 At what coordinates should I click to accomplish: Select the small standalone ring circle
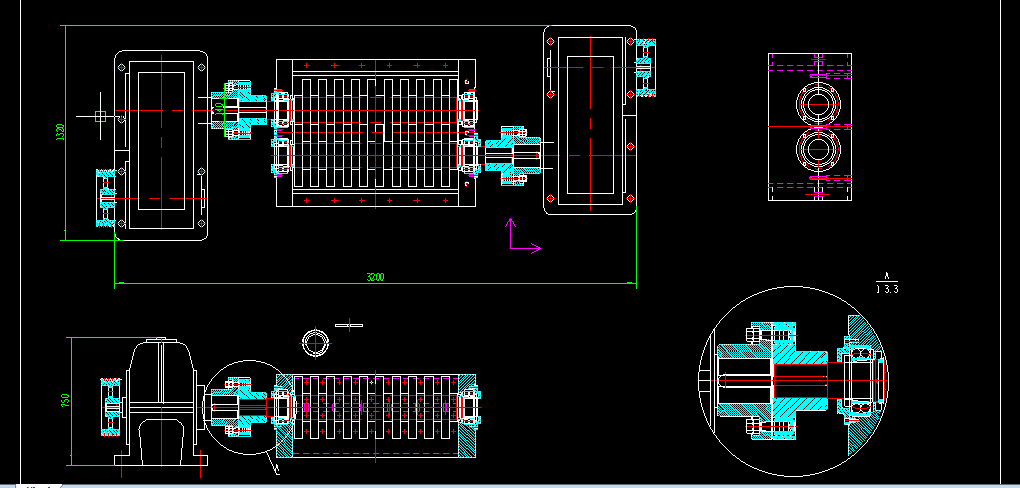tap(316, 341)
